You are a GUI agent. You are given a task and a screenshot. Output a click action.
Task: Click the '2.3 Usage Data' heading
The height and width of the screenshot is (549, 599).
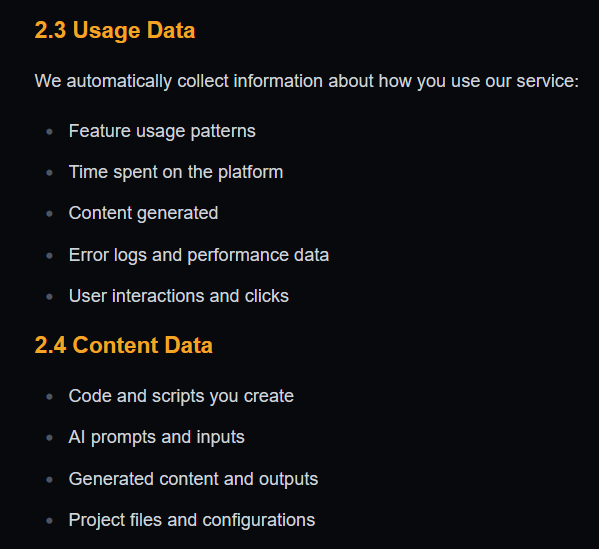click(115, 30)
